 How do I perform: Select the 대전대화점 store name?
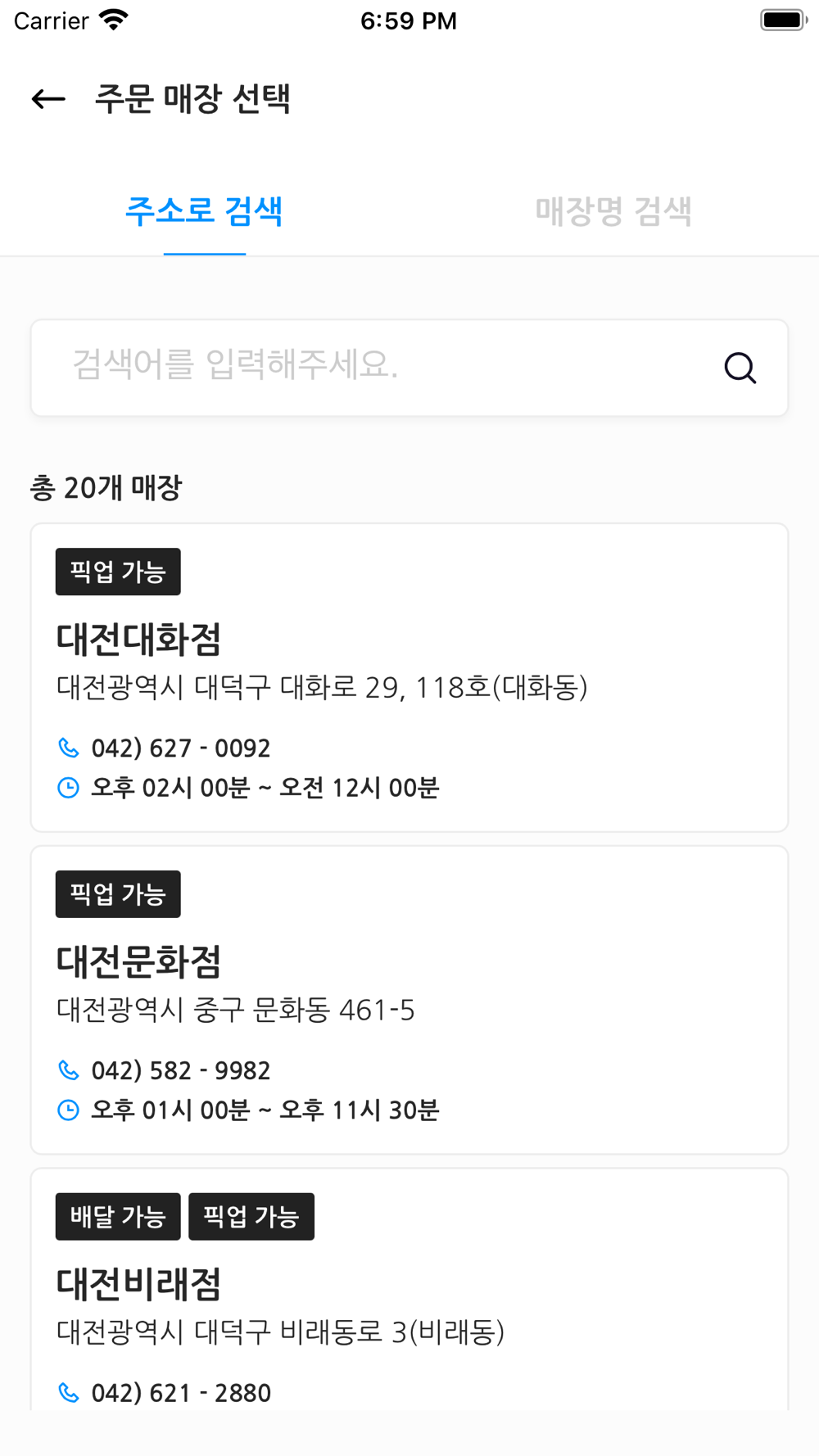(x=139, y=640)
